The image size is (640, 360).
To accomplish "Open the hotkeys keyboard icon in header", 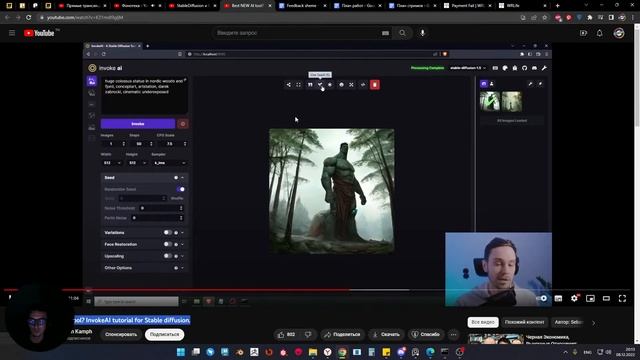I will click(x=495, y=68).
